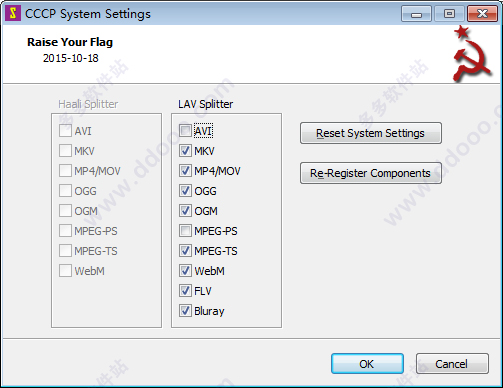503x388 pixels.
Task: Uncheck the FLV checkbox
Action: click(x=185, y=291)
